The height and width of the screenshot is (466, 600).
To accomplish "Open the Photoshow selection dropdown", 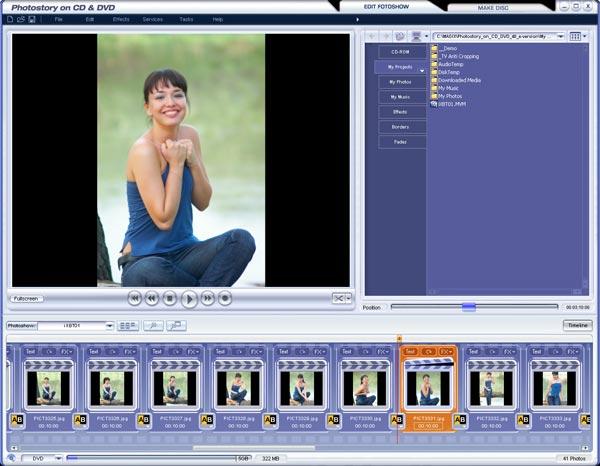I will [109, 326].
